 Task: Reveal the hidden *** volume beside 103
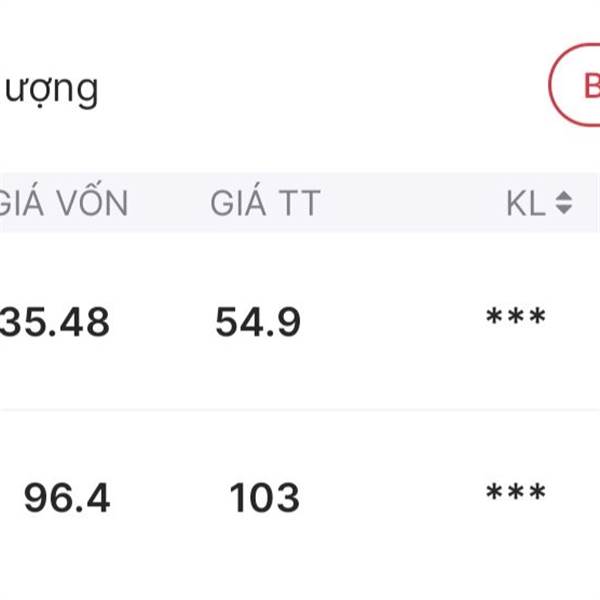click(x=515, y=494)
